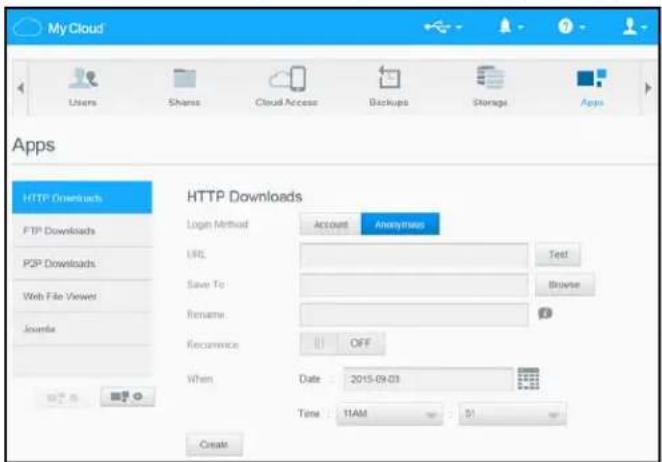Open the Storage section

pyautogui.click(x=490, y=87)
